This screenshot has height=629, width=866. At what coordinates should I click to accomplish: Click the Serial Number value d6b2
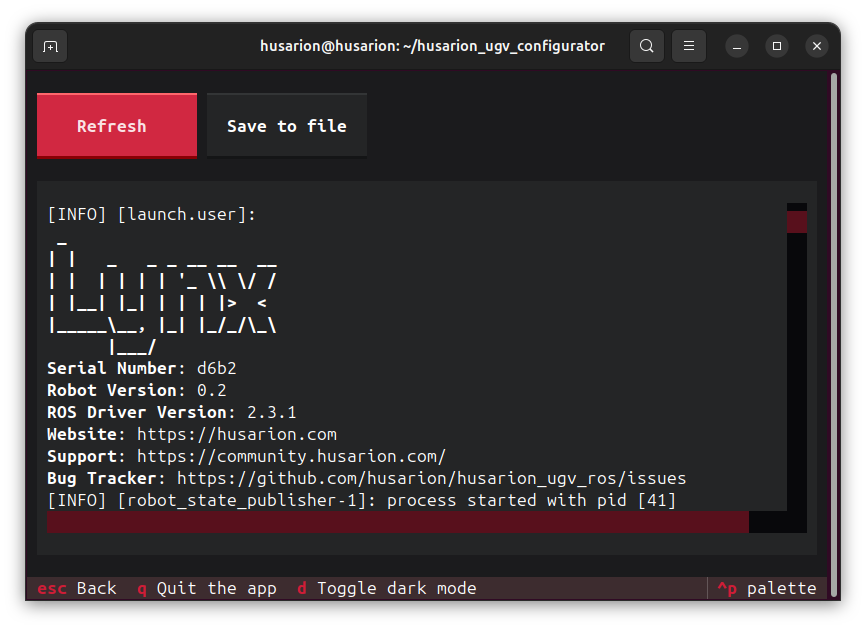pos(216,368)
